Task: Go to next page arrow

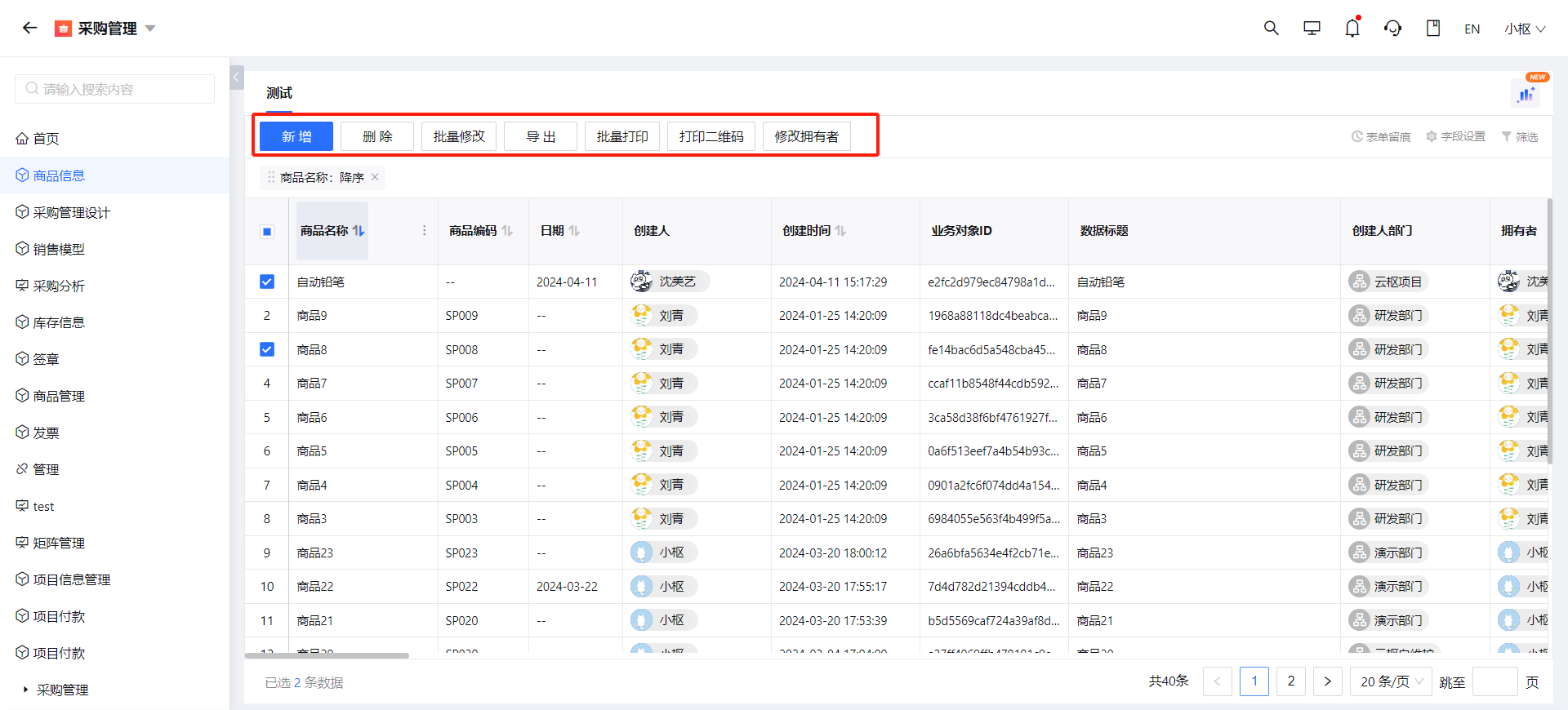Action: [x=1328, y=681]
